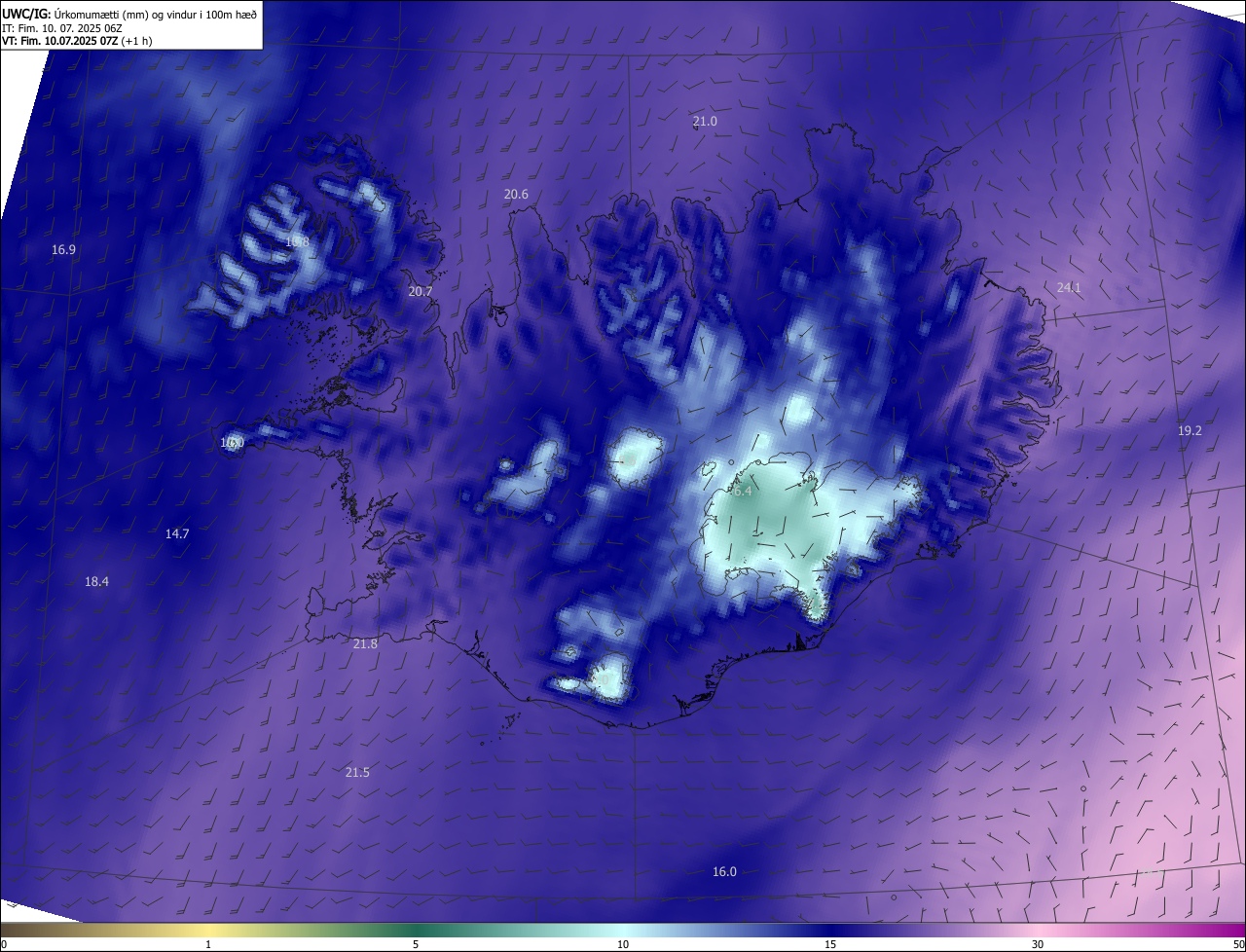Click the title 'UWC/IG: Úrkomumætti (mm) og vindur'
Screen dimensions: 1246x952
click(x=129, y=14)
